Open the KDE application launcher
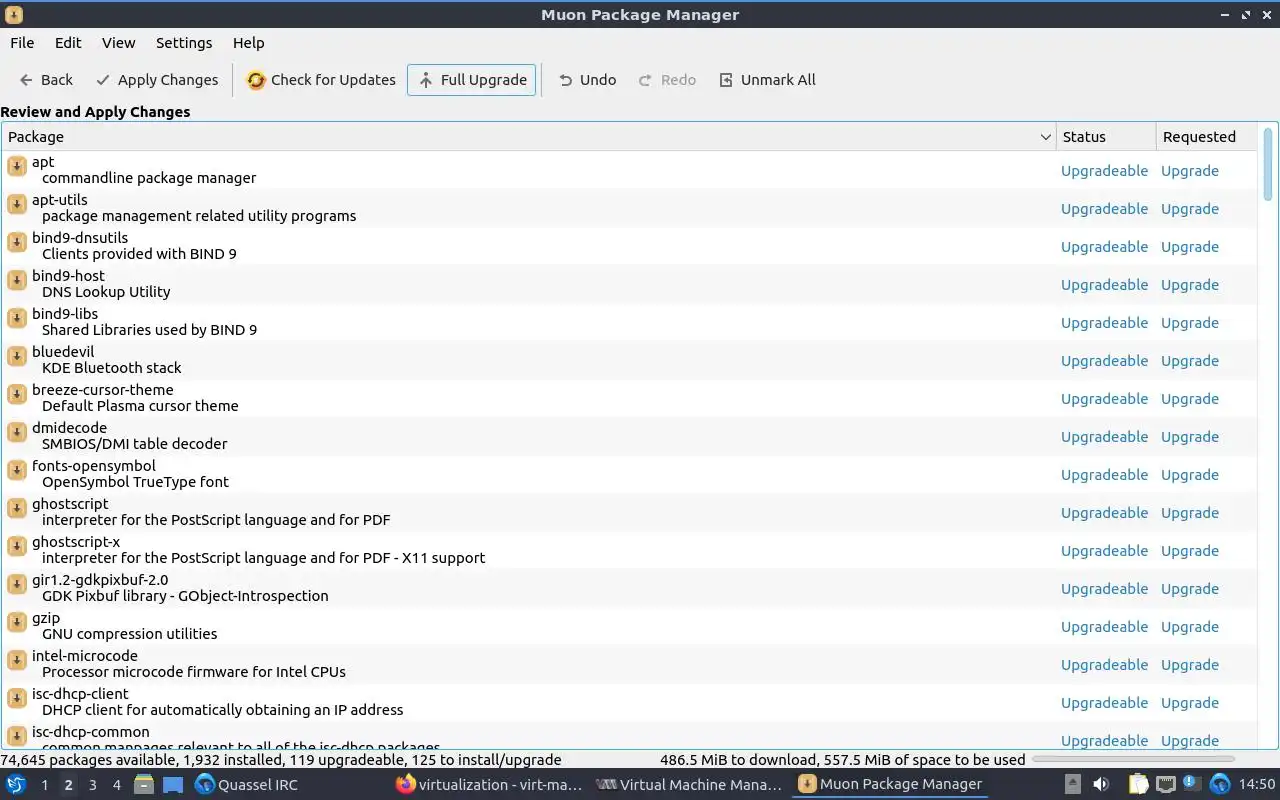The image size is (1280, 800). (16, 784)
